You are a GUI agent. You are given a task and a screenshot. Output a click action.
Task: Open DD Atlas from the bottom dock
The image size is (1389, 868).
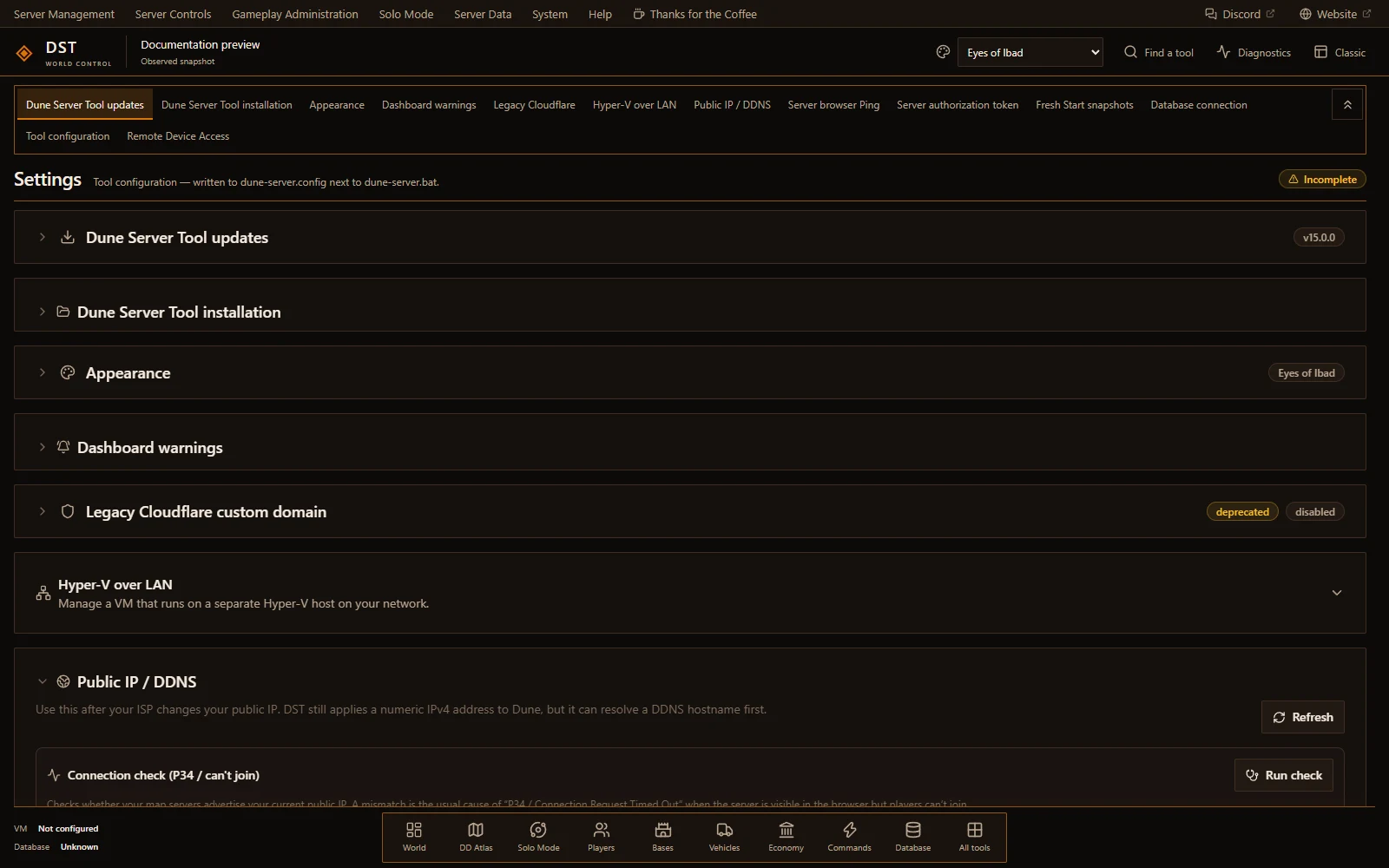pyautogui.click(x=476, y=837)
